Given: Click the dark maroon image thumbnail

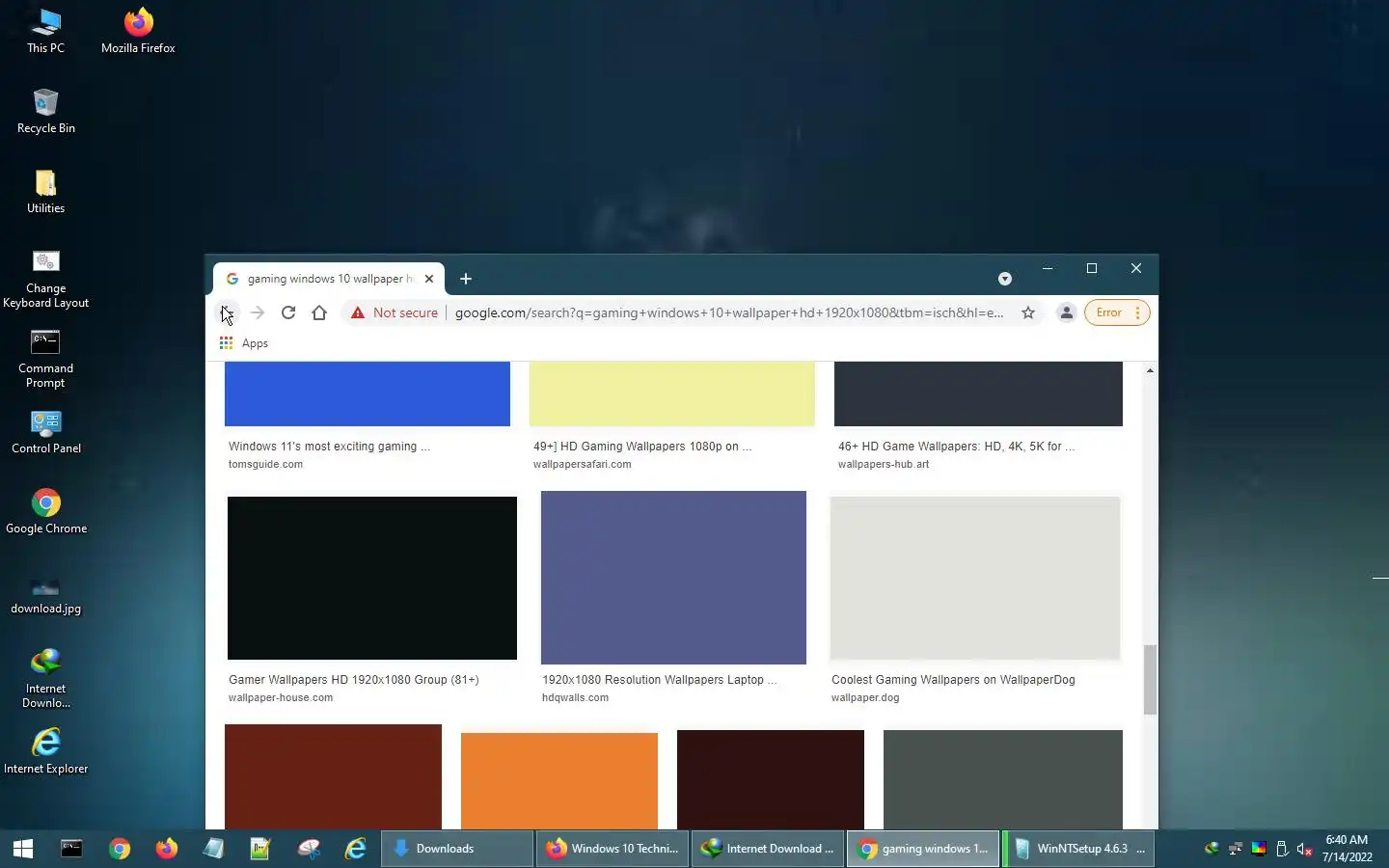Looking at the screenshot, I should click(771, 779).
